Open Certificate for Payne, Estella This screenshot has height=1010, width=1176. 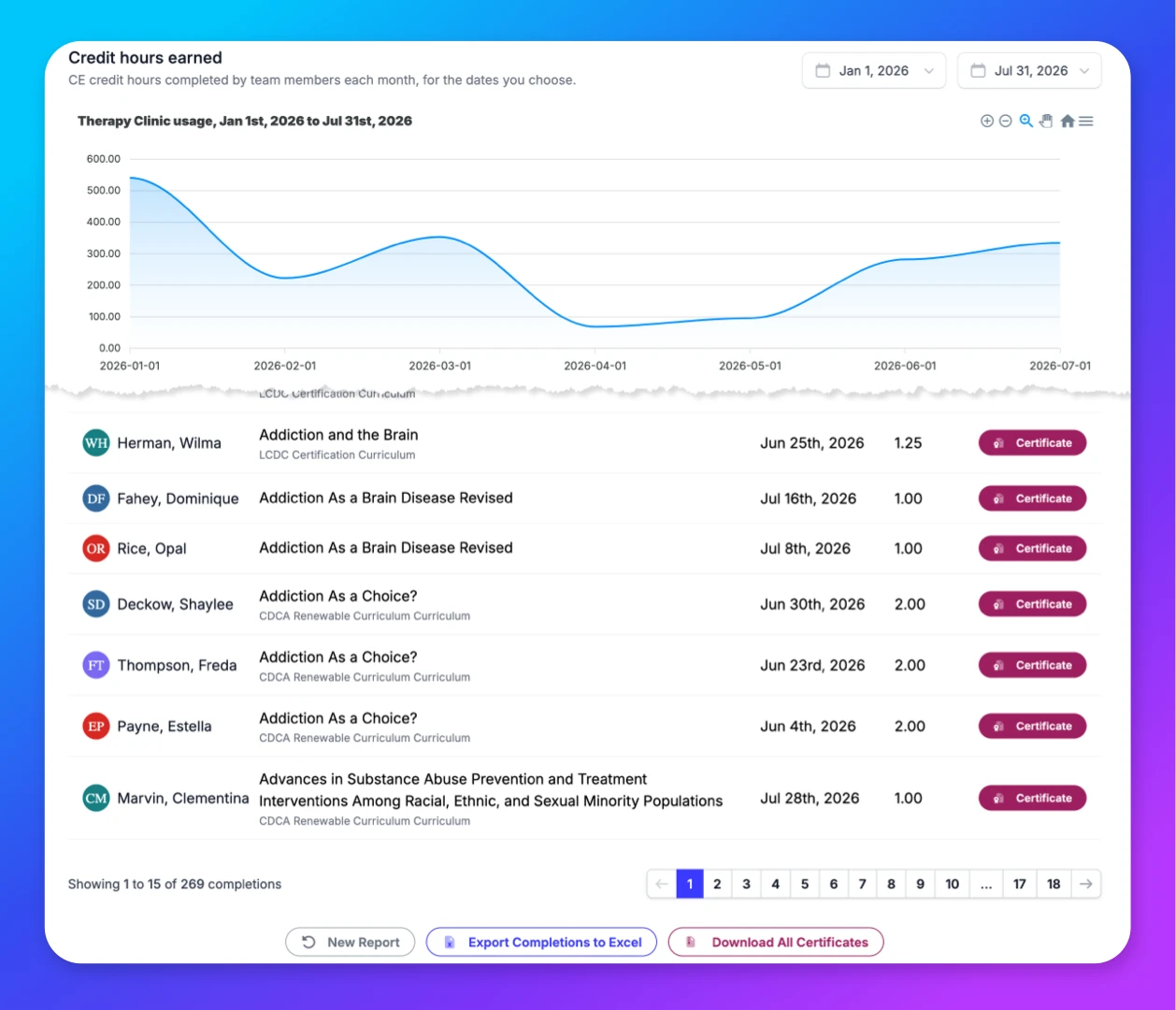(x=1032, y=726)
